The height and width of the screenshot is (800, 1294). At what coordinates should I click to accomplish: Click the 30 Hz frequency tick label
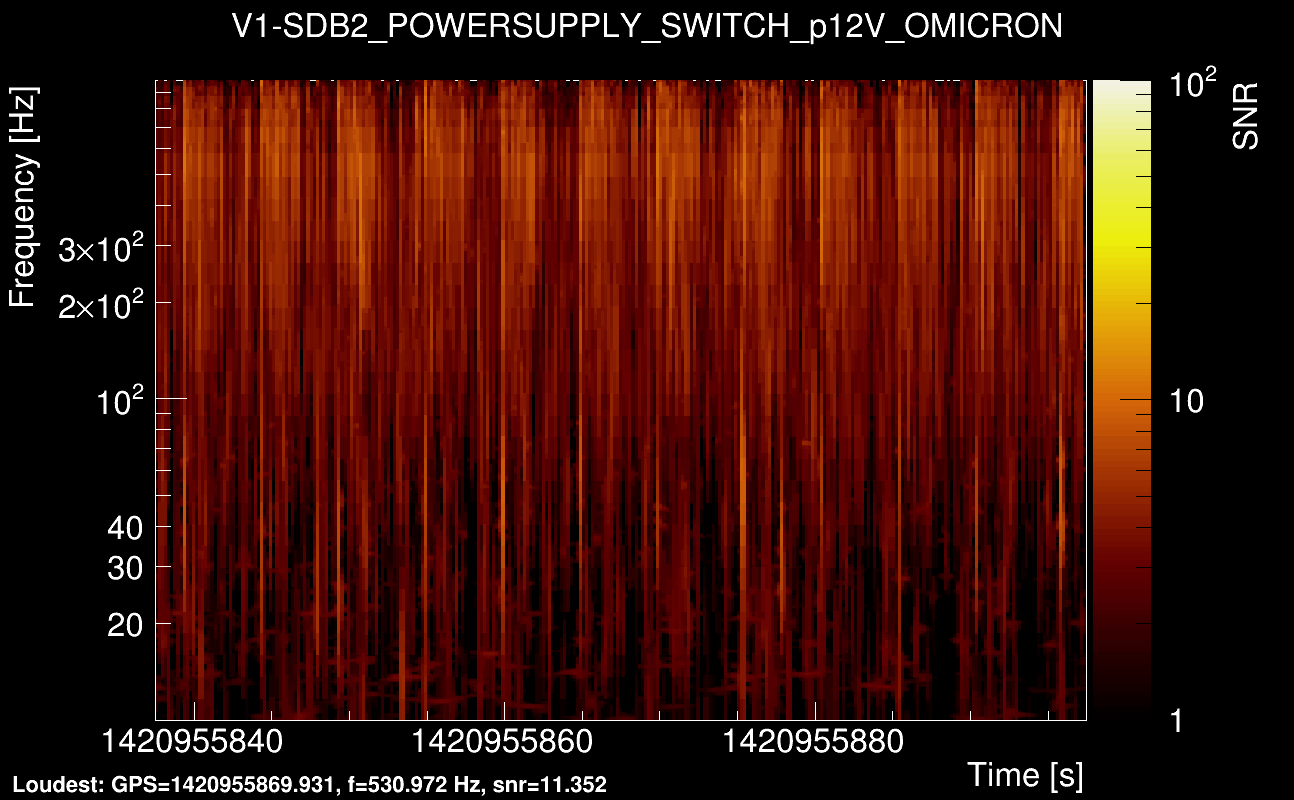(x=123, y=568)
